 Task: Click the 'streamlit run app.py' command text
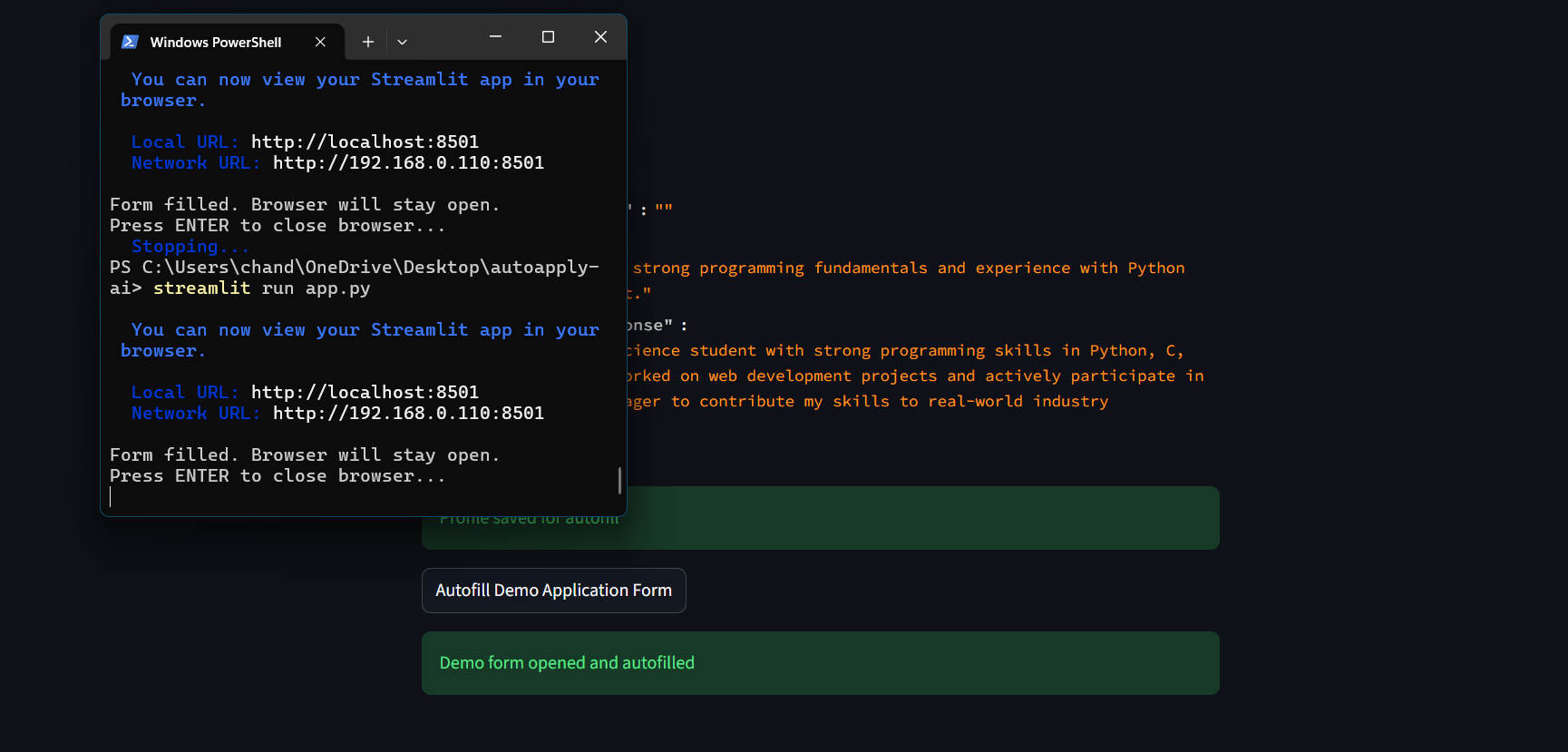point(261,288)
